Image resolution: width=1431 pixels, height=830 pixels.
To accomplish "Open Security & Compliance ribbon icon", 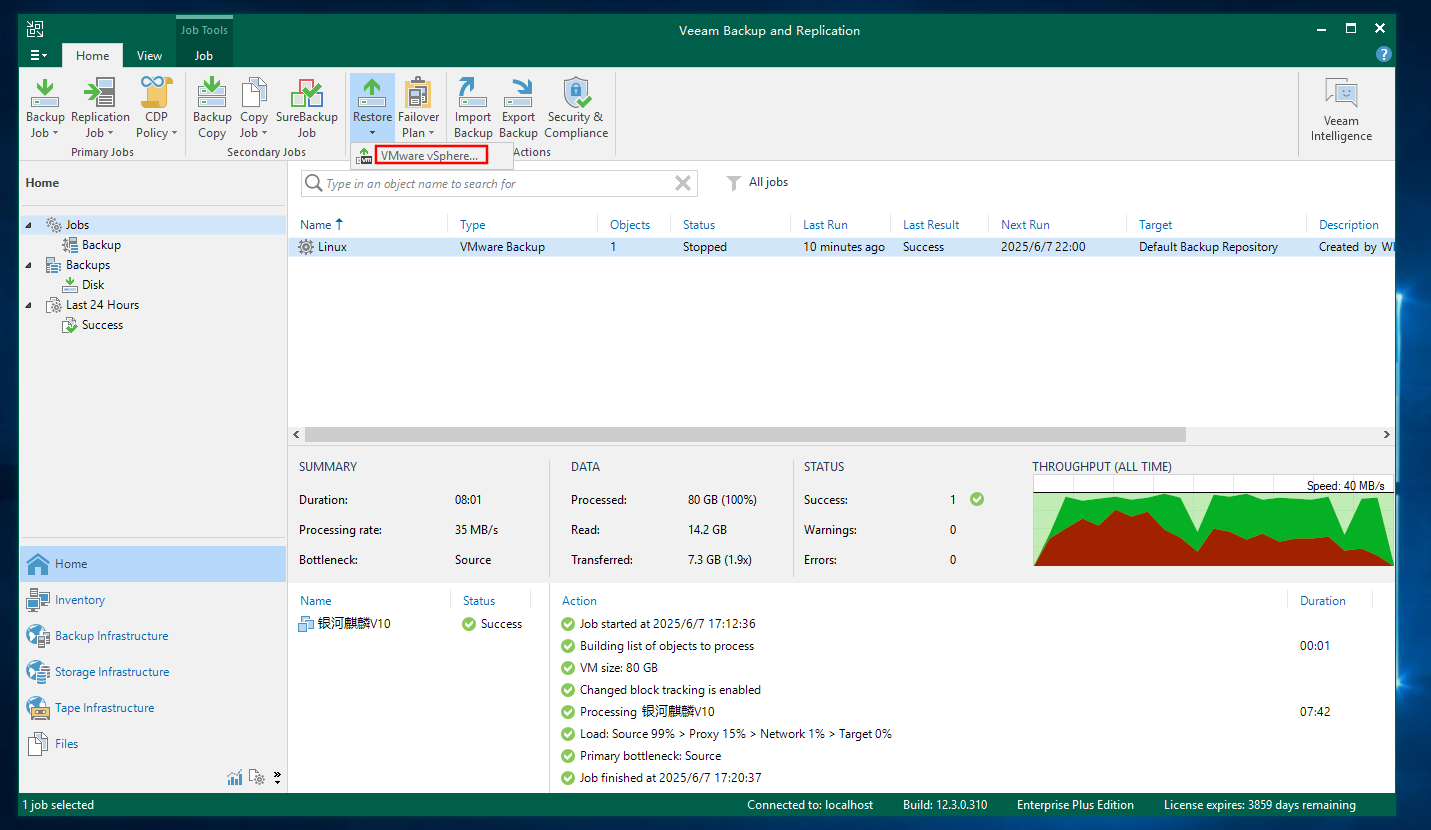I will tap(576, 108).
